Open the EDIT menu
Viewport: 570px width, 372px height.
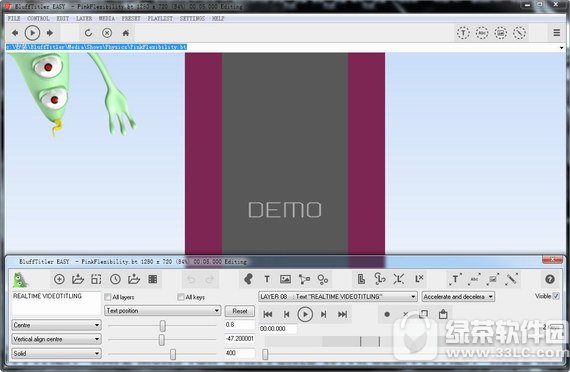(63, 18)
